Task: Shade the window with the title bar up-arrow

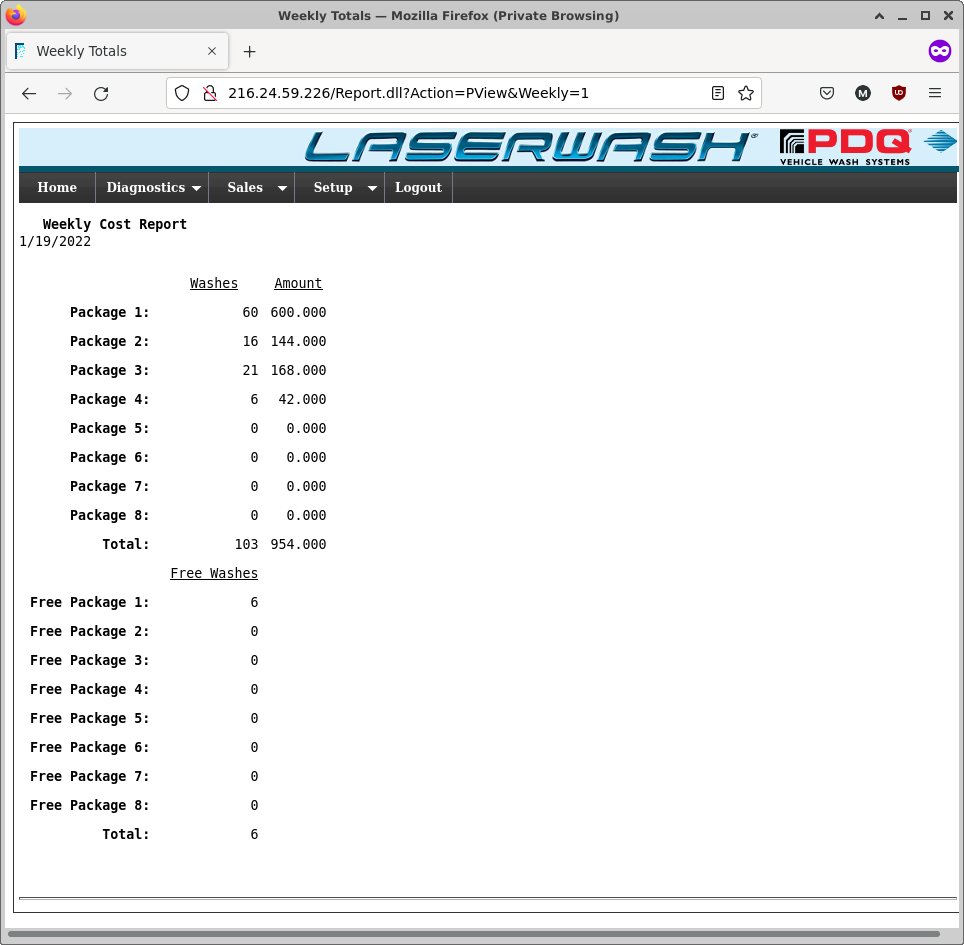Action: click(879, 16)
